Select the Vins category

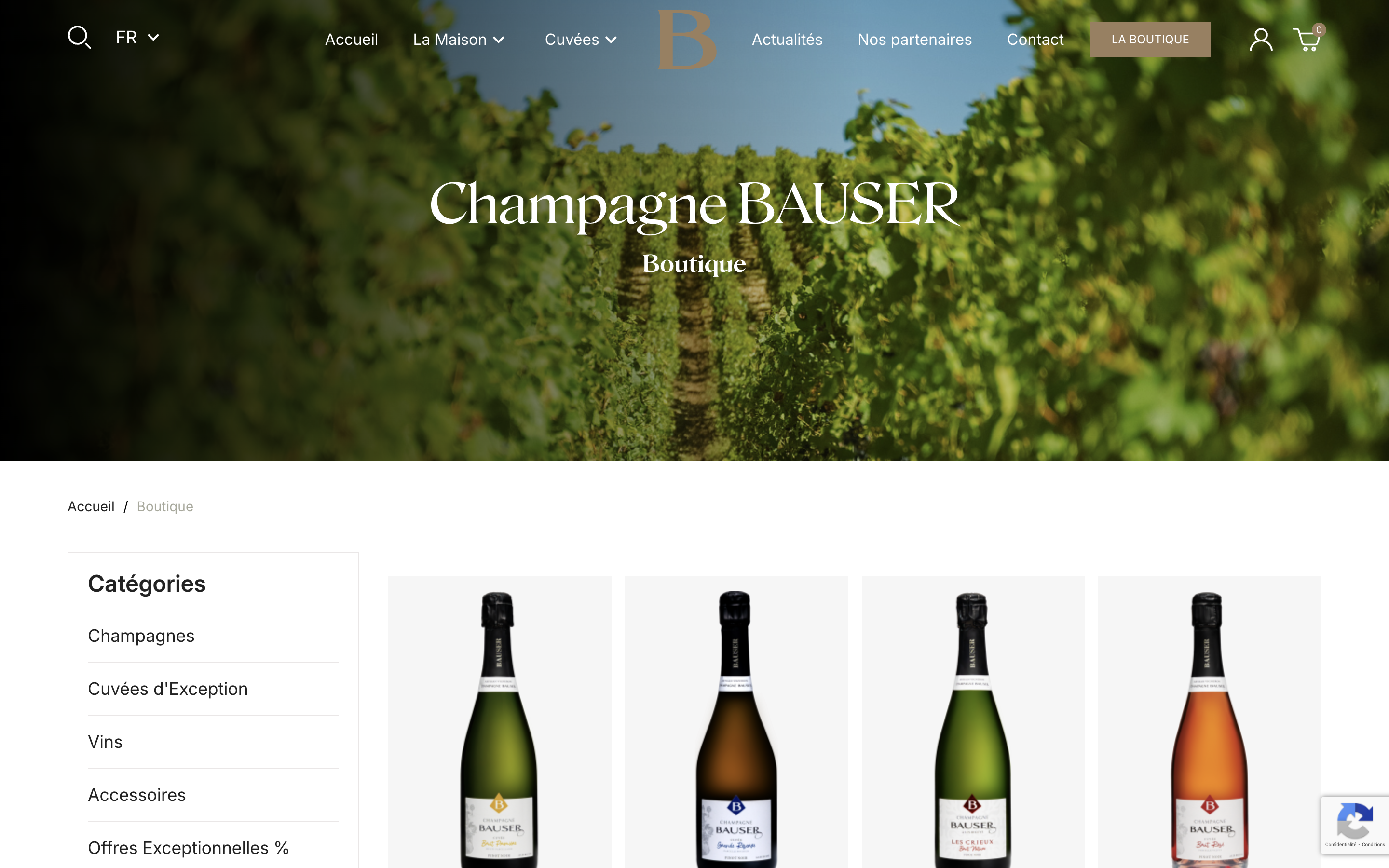click(x=105, y=742)
